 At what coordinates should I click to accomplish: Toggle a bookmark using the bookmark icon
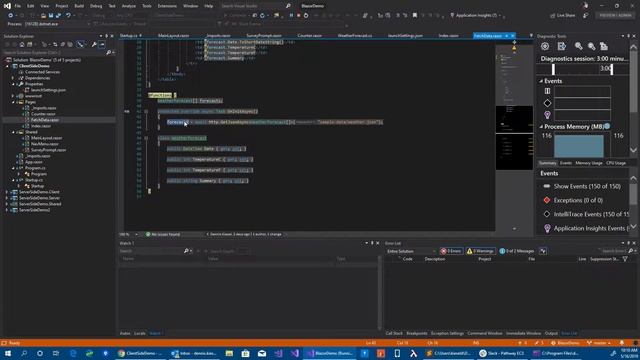(x=415, y=16)
